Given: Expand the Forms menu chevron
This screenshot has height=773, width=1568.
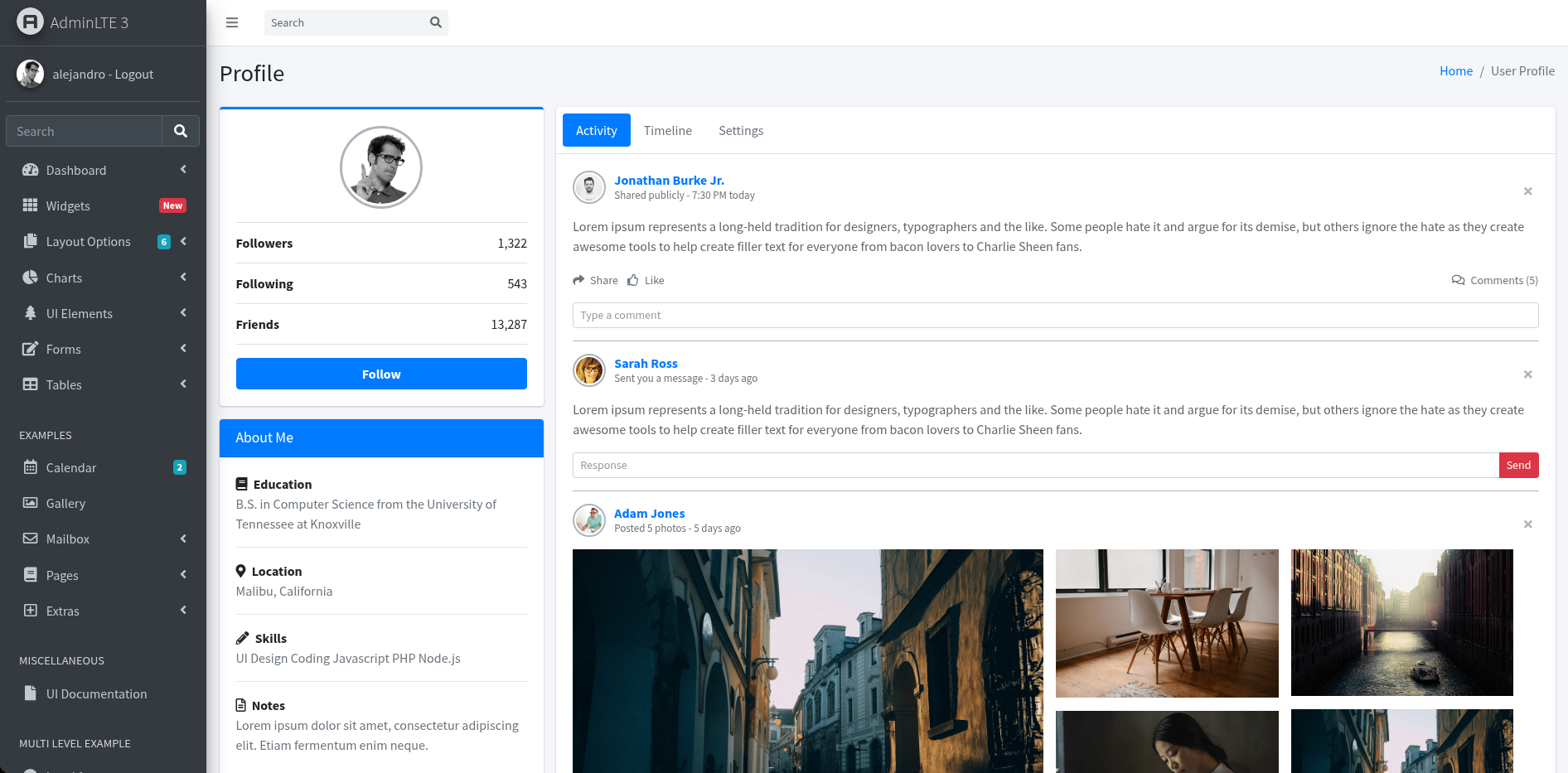Looking at the screenshot, I should click(x=183, y=349).
